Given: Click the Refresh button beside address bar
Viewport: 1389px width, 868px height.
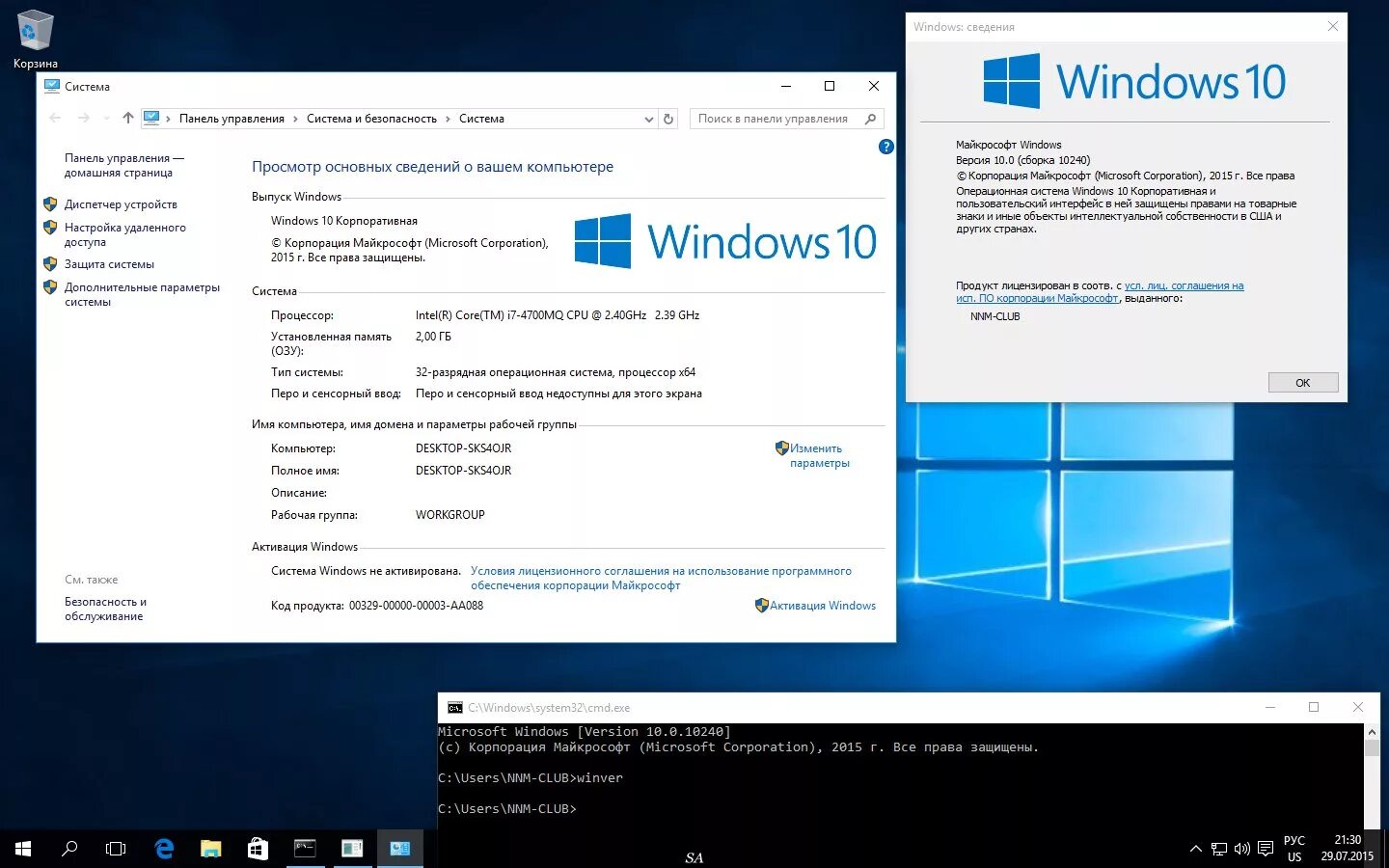Looking at the screenshot, I should coord(668,119).
